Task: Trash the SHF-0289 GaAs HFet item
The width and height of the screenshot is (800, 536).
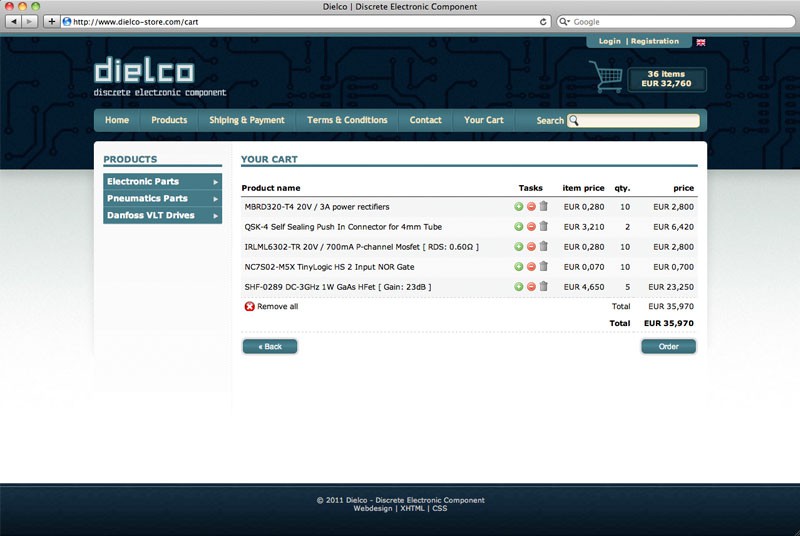Action: 544,287
